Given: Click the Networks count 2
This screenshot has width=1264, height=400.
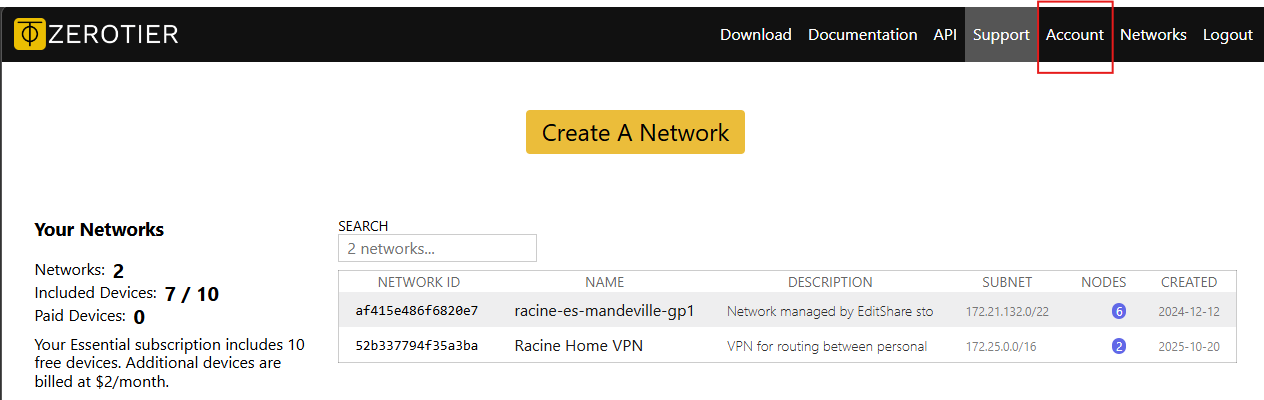Looking at the screenshot, I should (118, 271).
